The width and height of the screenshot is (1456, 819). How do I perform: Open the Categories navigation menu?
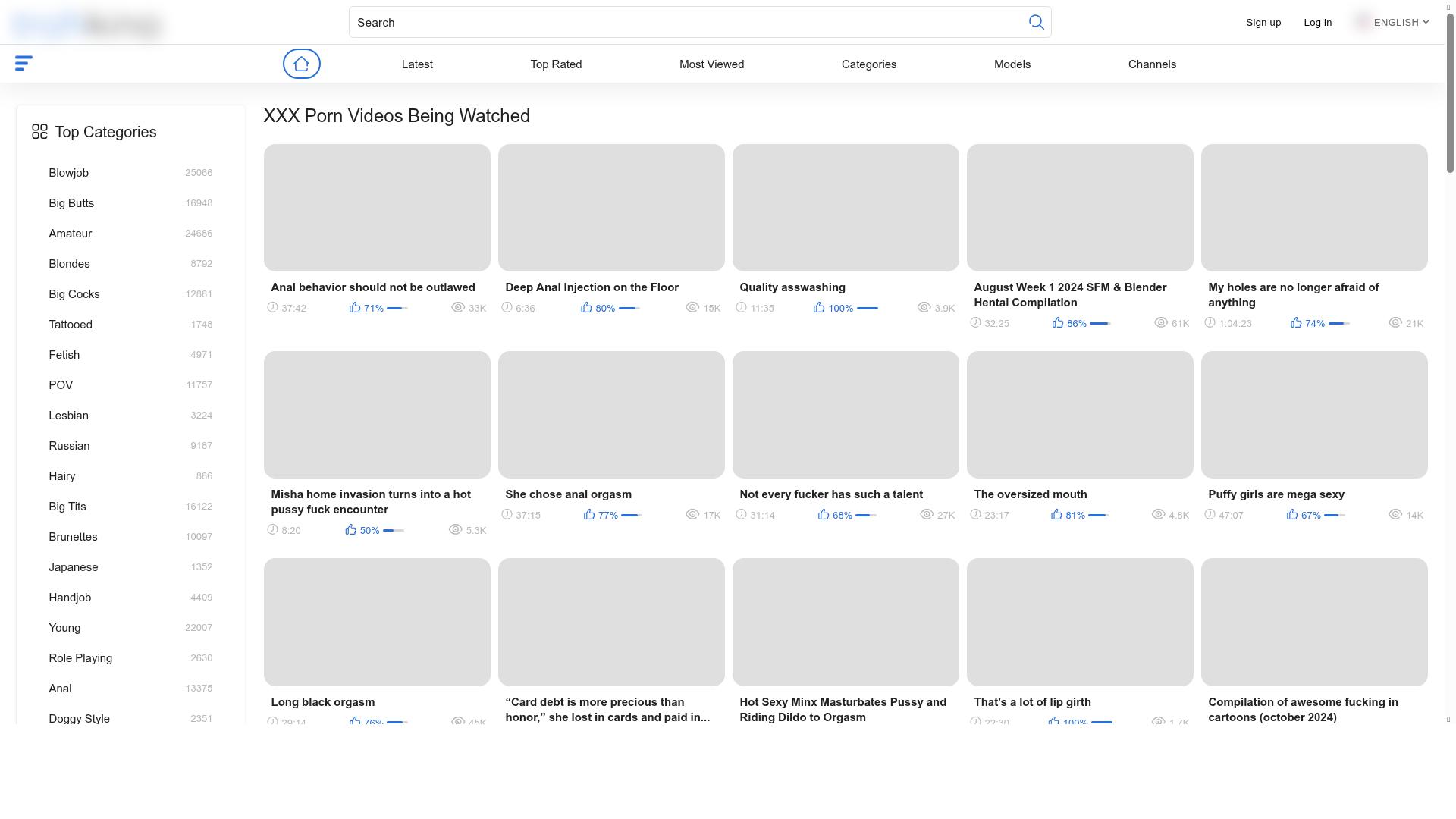point(868,64)
